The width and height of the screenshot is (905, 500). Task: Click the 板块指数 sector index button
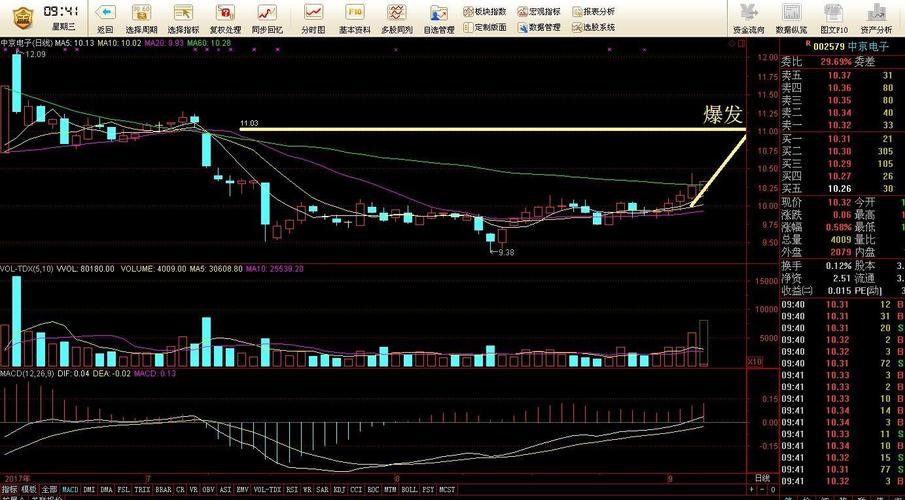(x=485, y=12)
